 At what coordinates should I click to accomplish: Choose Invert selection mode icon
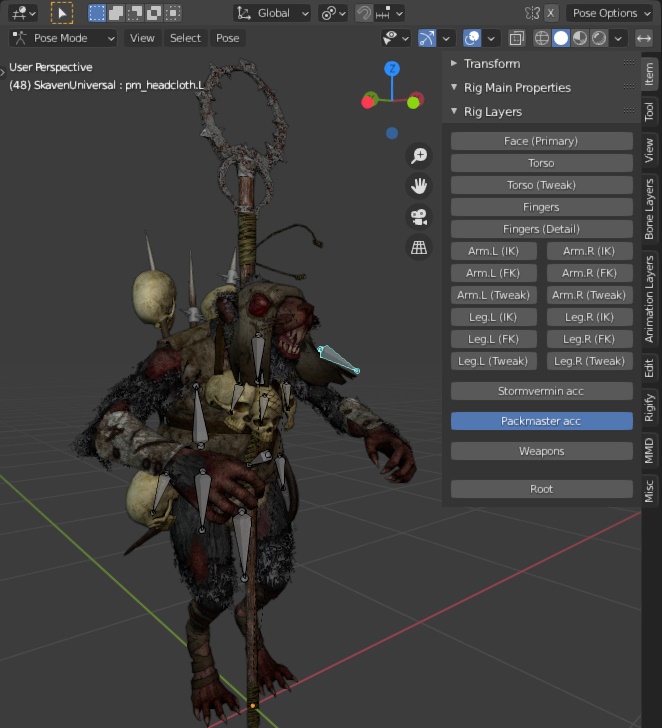coord(154,13)
